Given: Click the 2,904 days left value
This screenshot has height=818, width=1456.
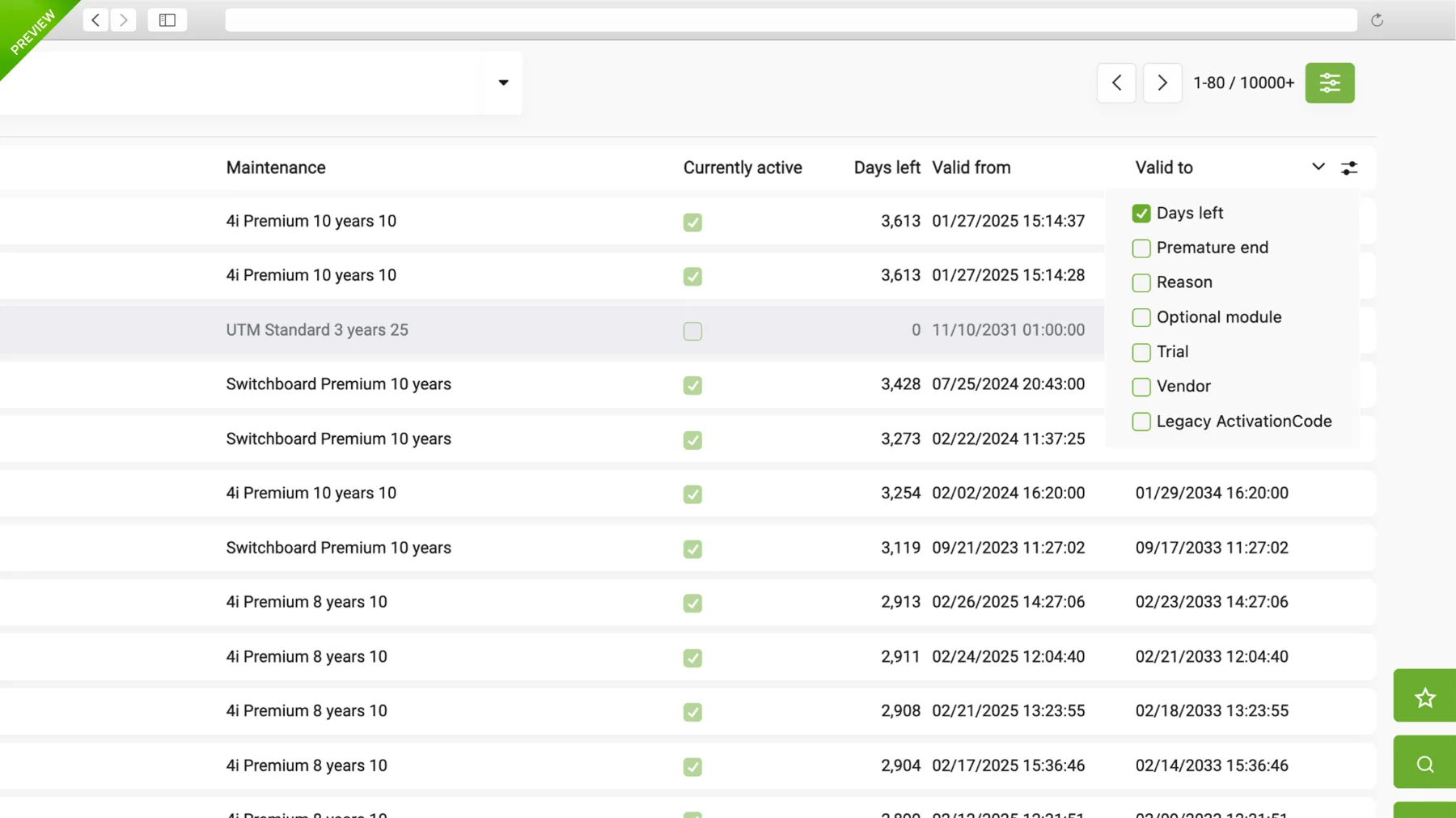Looking at the screenshot, I should (900, 765).
